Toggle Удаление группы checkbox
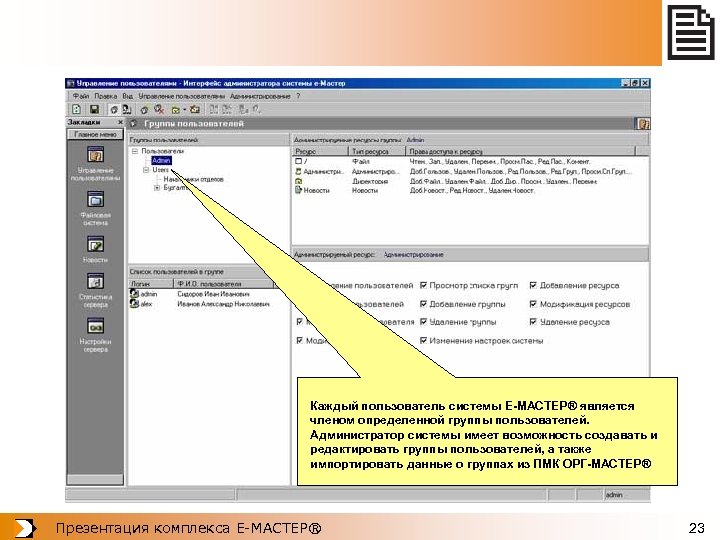This screenshot has width=720, height=540. pyautogui.click(x=423, y=322)
